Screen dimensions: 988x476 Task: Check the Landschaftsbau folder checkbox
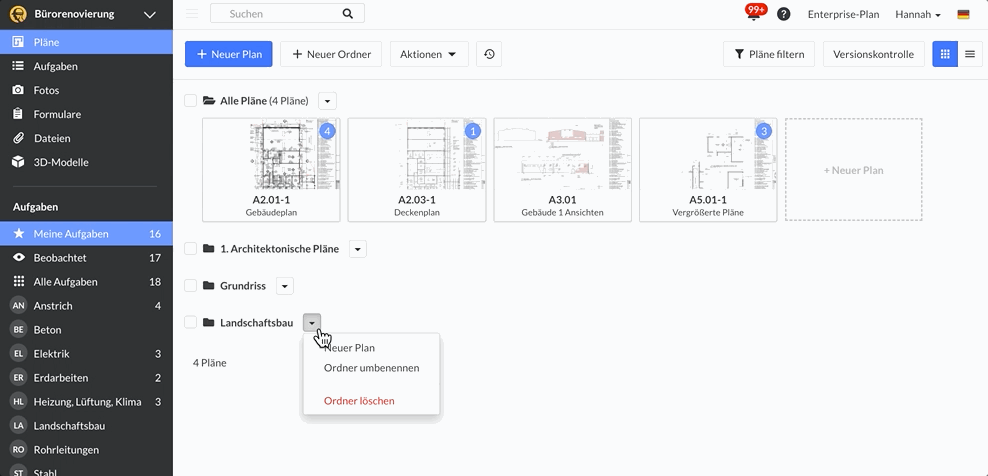click(190, 322)
